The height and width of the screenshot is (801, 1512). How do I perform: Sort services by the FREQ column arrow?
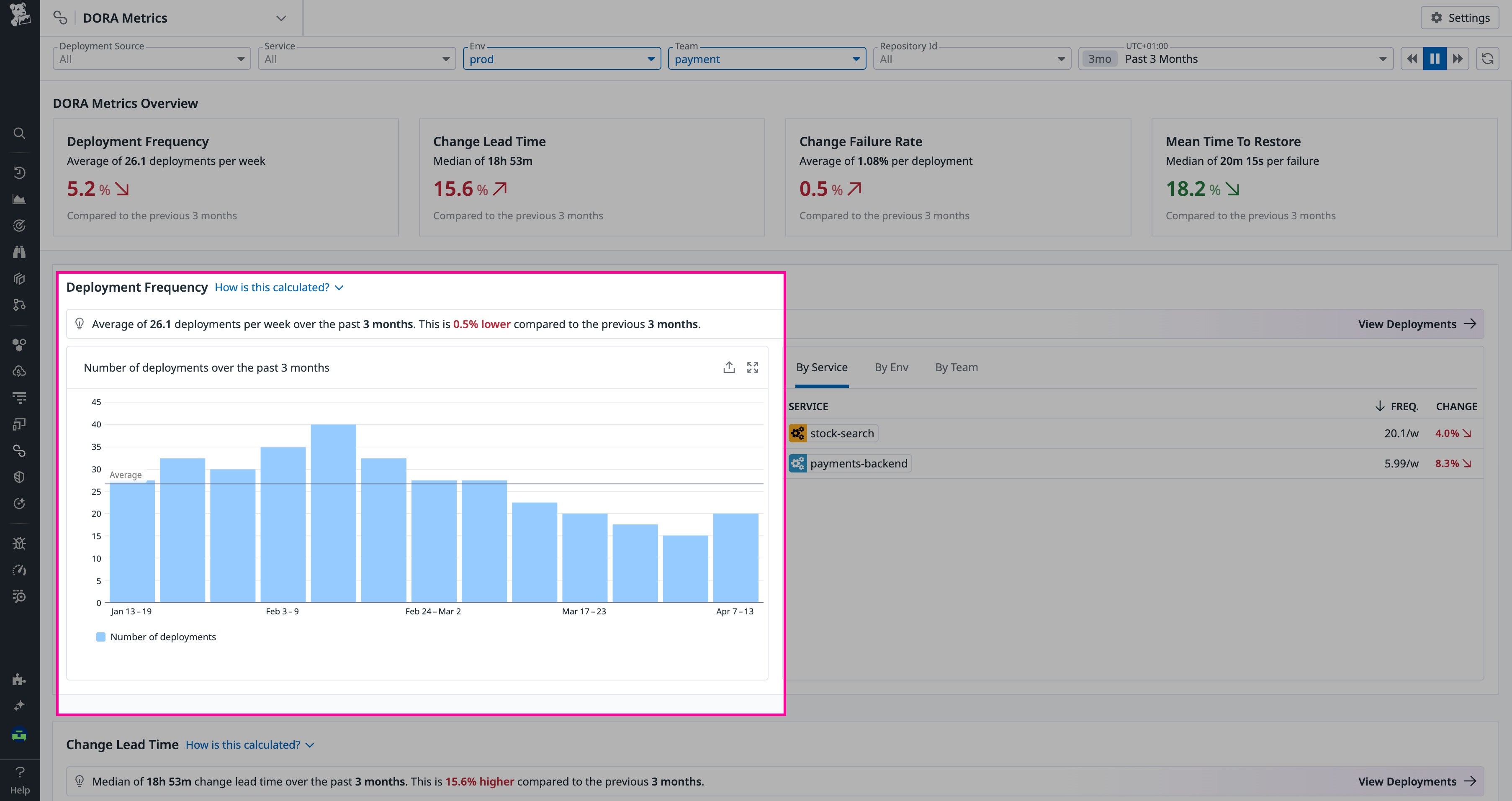click(x=1379, y=406)
